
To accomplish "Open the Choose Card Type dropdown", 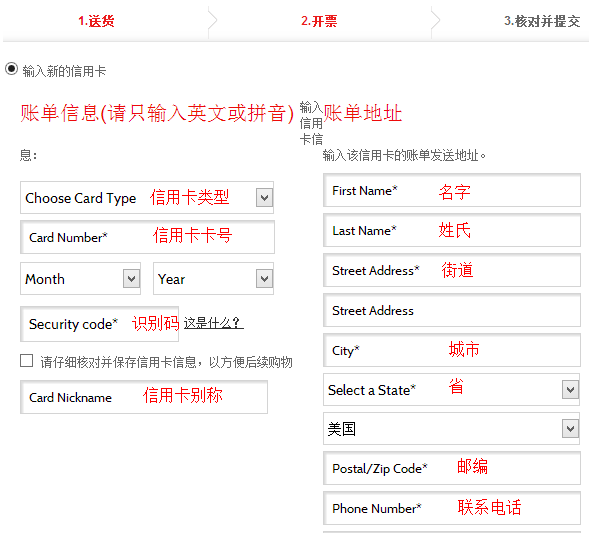I will (x=147, y=198).
